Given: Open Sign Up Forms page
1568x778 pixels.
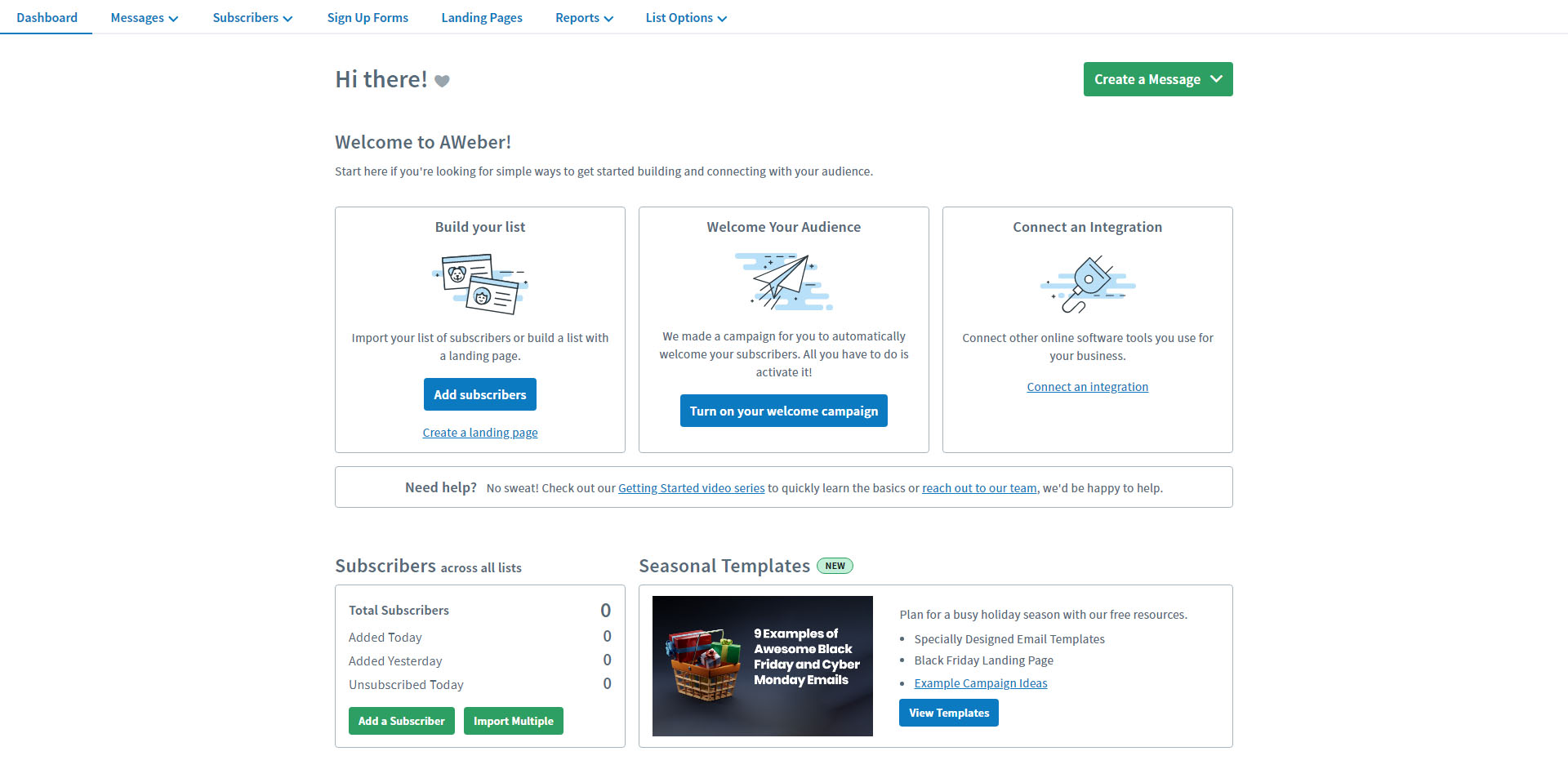Looking at the screenshot, I should coord(367,18).
